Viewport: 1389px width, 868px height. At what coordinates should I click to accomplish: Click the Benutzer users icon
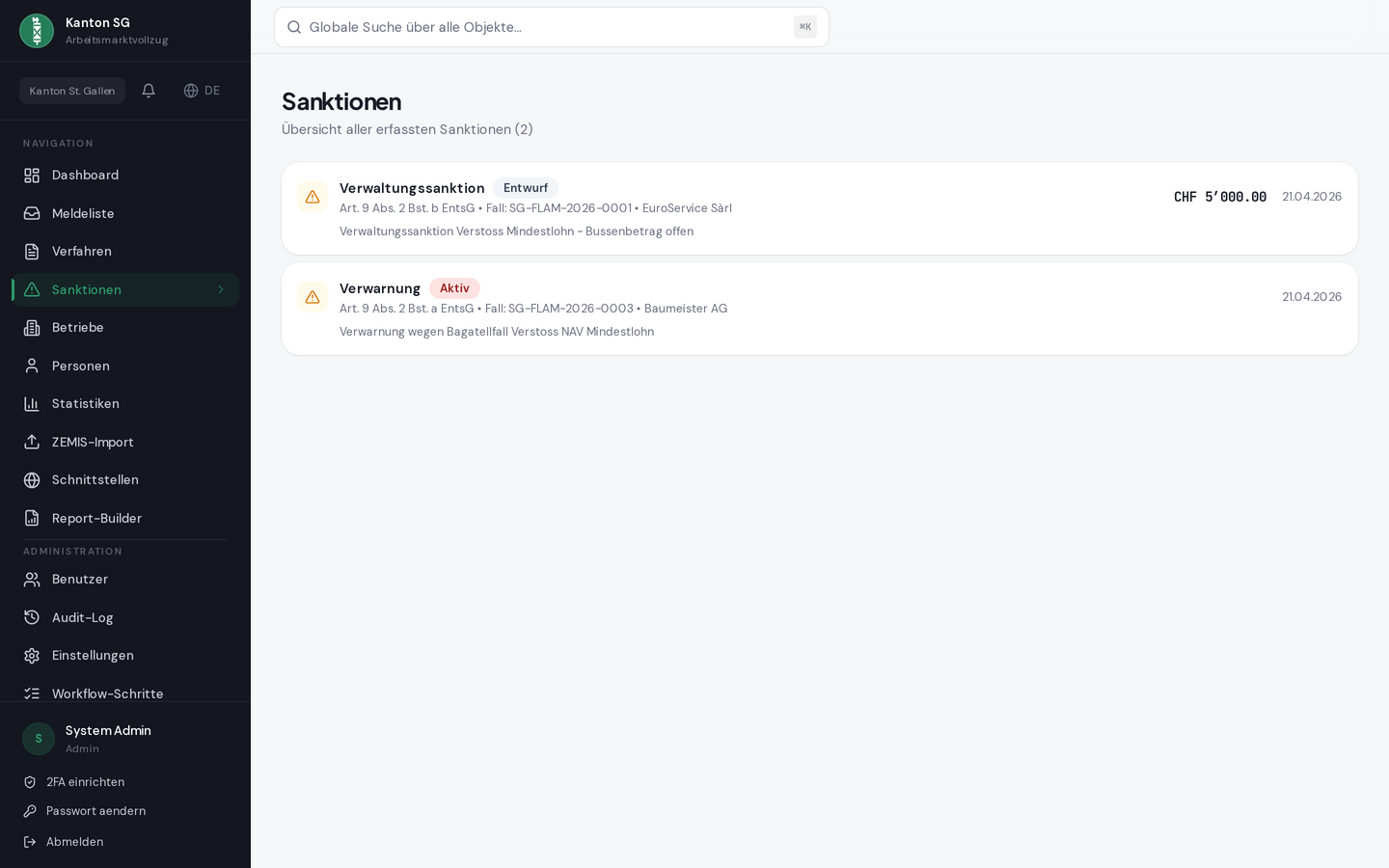point(32,580)
